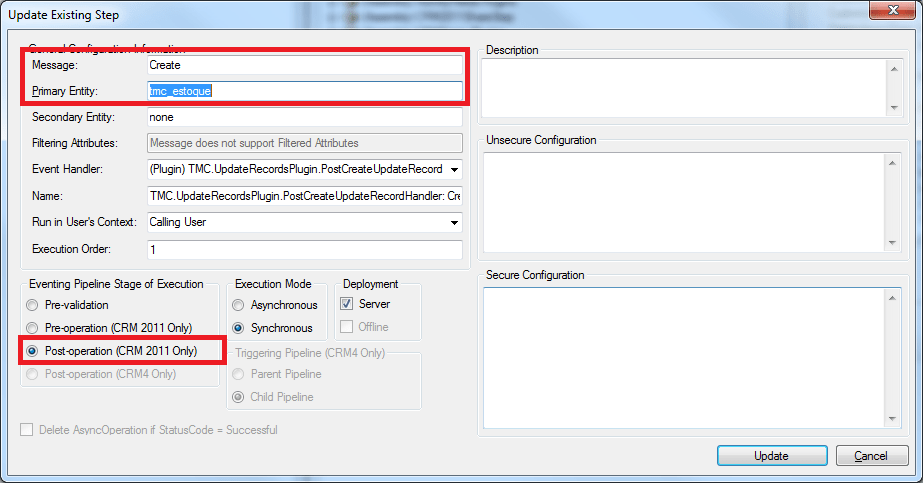Toggle the Server deployment checkbox
Screen dimensions: 923x483
point(347,304)
